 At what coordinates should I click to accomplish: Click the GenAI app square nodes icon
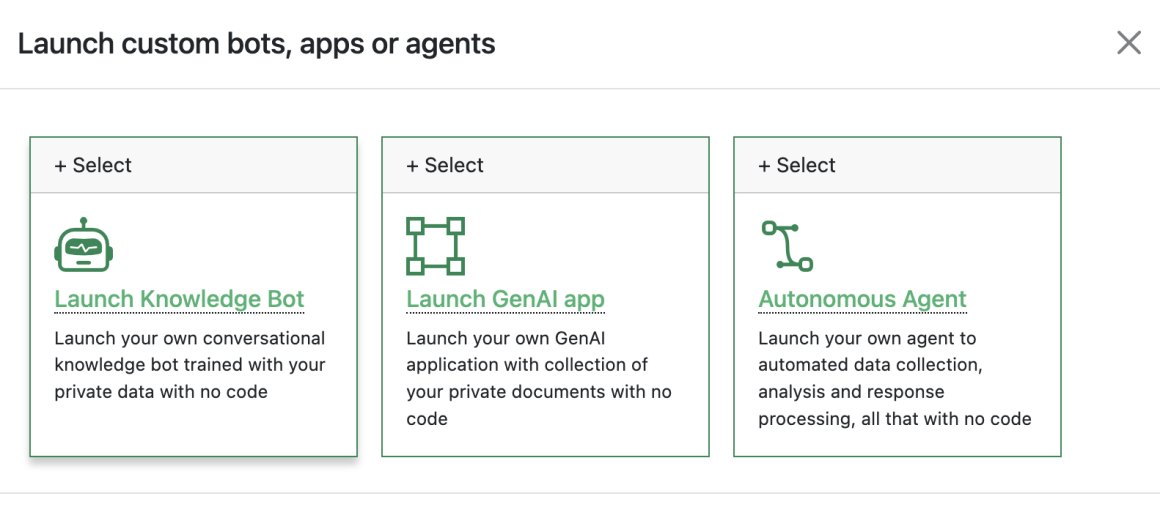point(436,246)
